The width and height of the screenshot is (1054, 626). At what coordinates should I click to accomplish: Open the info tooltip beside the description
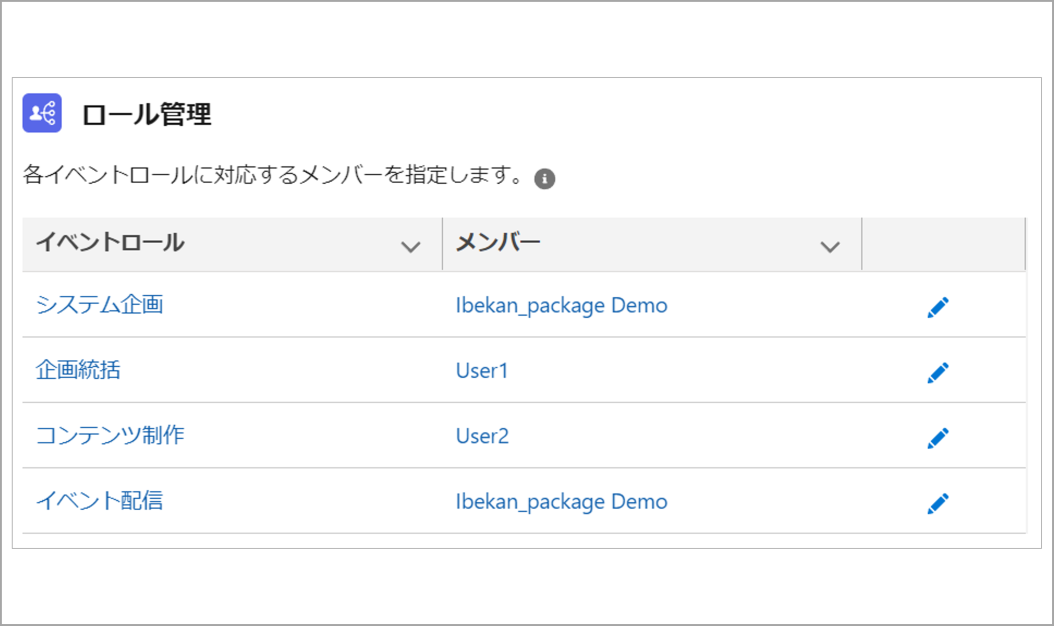click(x=544, y=179)
